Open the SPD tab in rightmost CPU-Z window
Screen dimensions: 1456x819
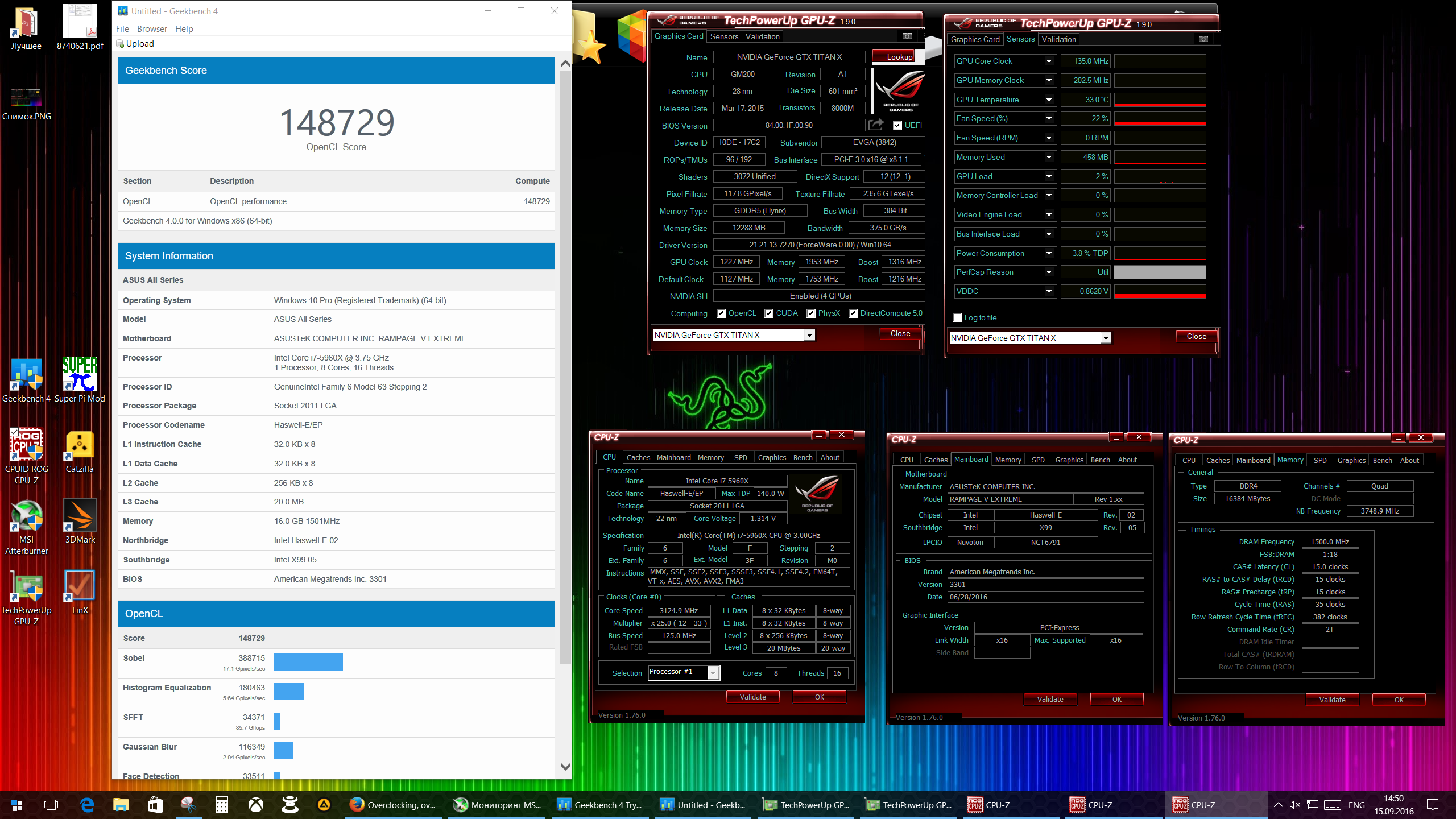(x=1320, y=460)
